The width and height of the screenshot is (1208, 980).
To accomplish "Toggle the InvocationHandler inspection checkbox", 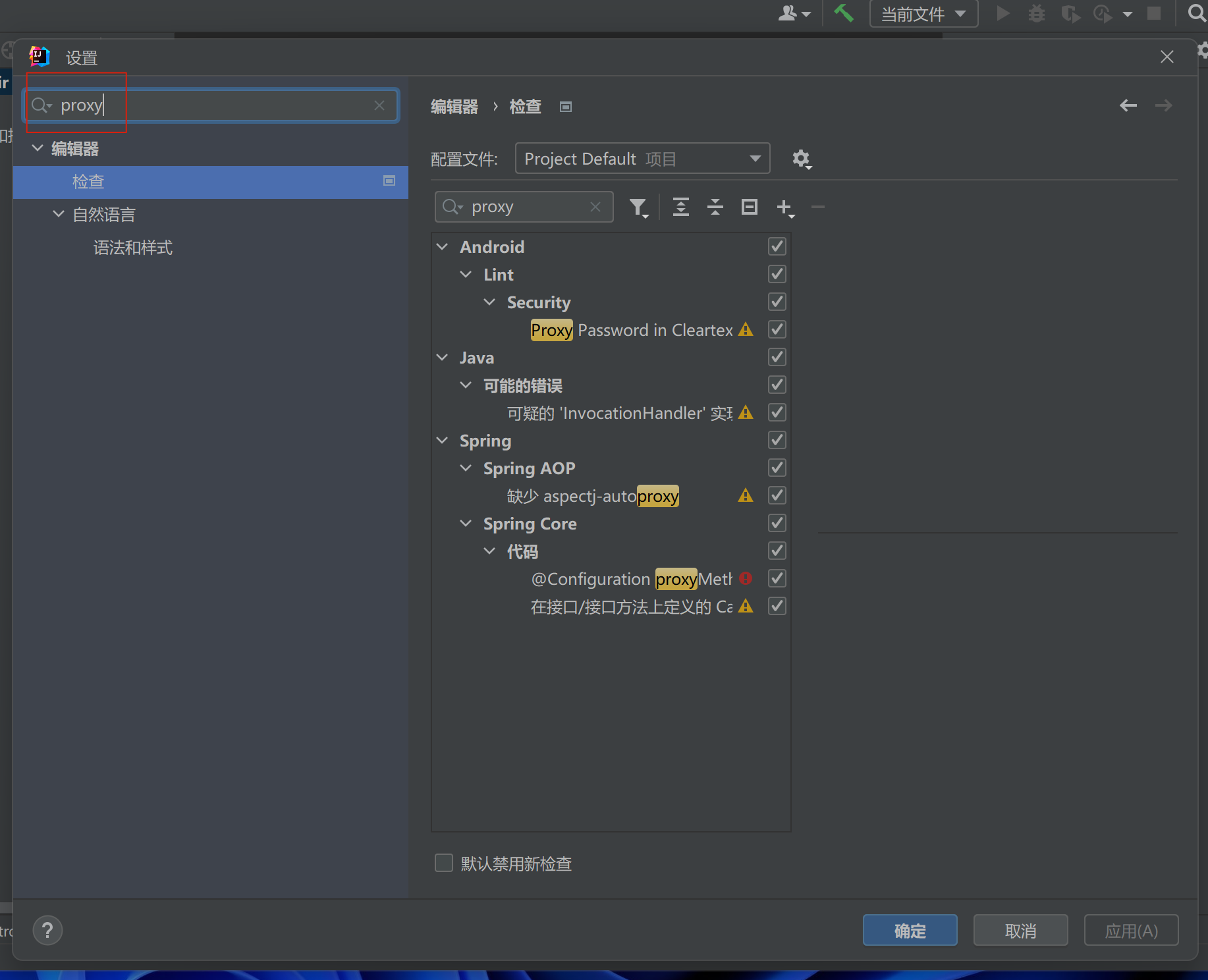I will (x=777, y=412).
